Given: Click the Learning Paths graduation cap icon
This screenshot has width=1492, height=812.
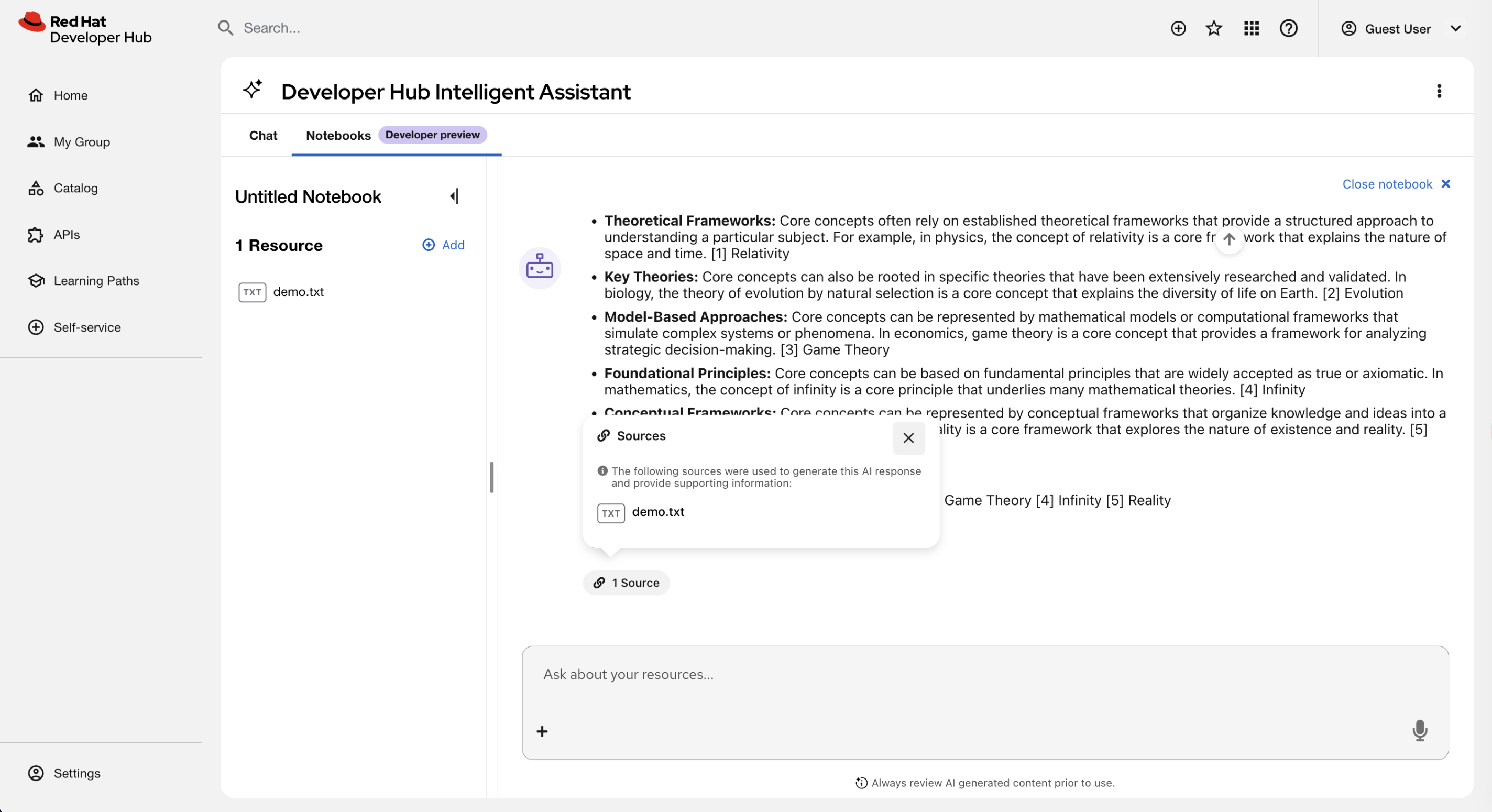Looking at the screenshot, I should click(36, 281).
